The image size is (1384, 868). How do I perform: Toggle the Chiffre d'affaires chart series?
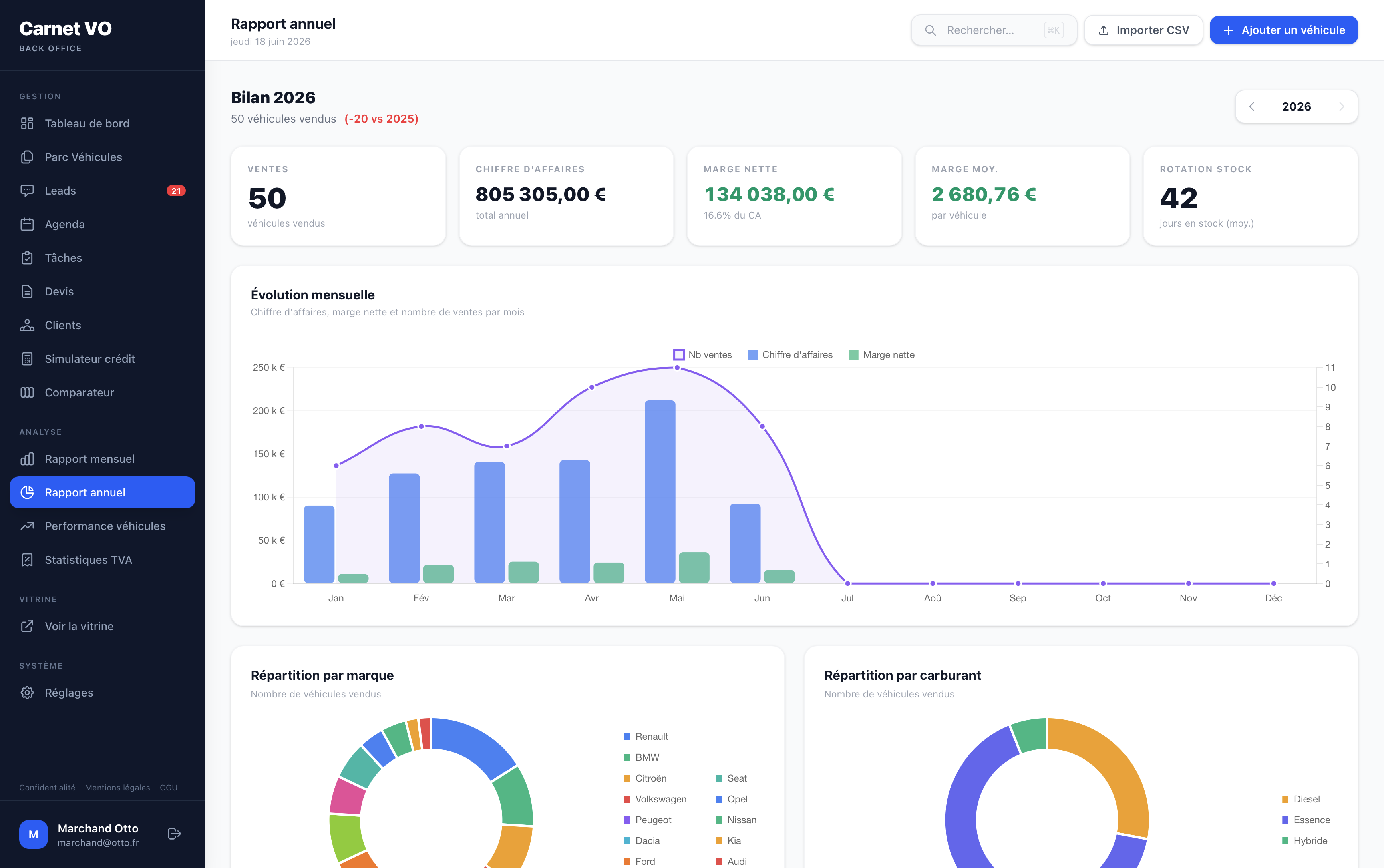[791, 355]
